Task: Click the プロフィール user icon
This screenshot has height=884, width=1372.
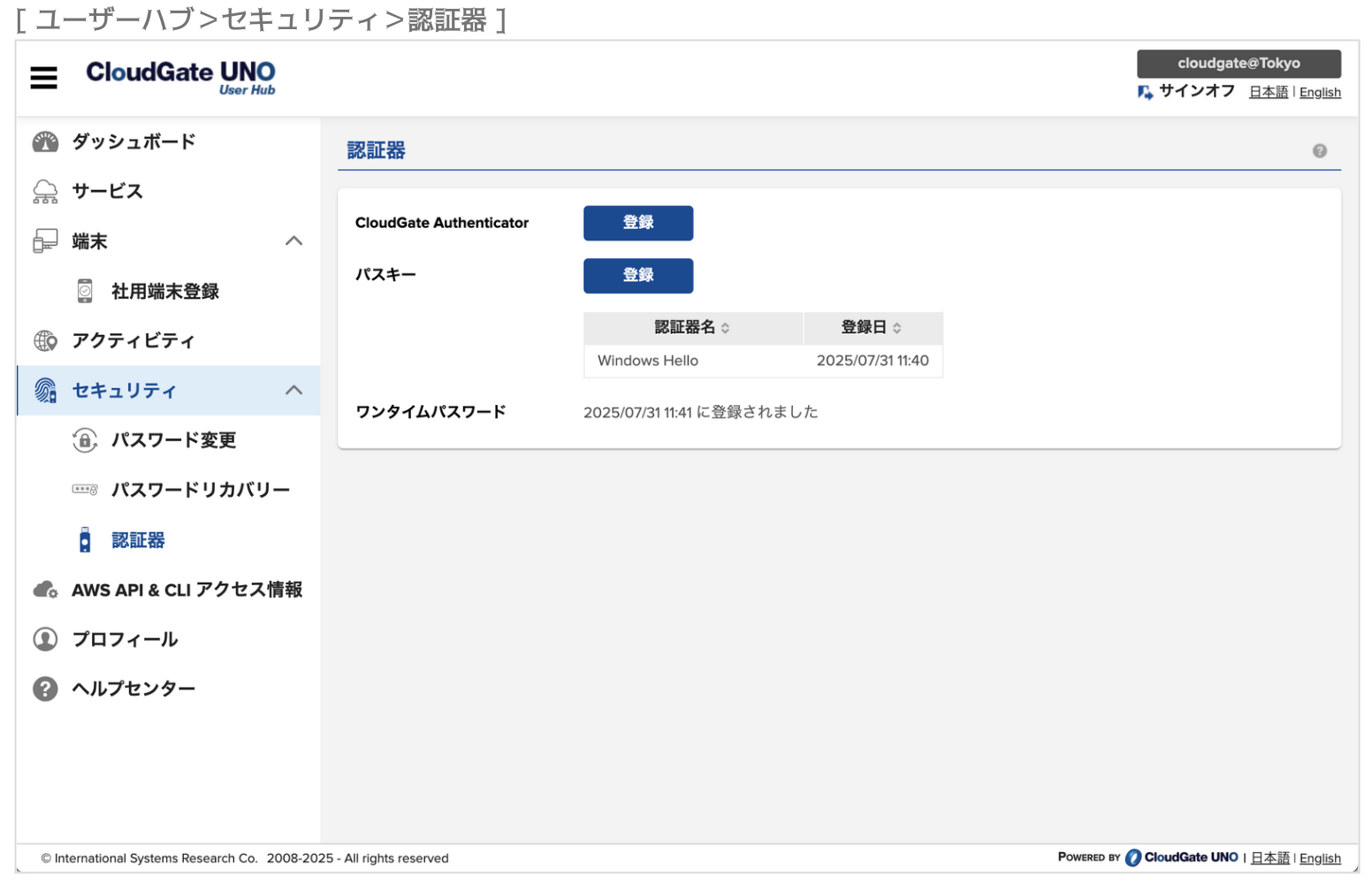Action: [x=45, y=639]
